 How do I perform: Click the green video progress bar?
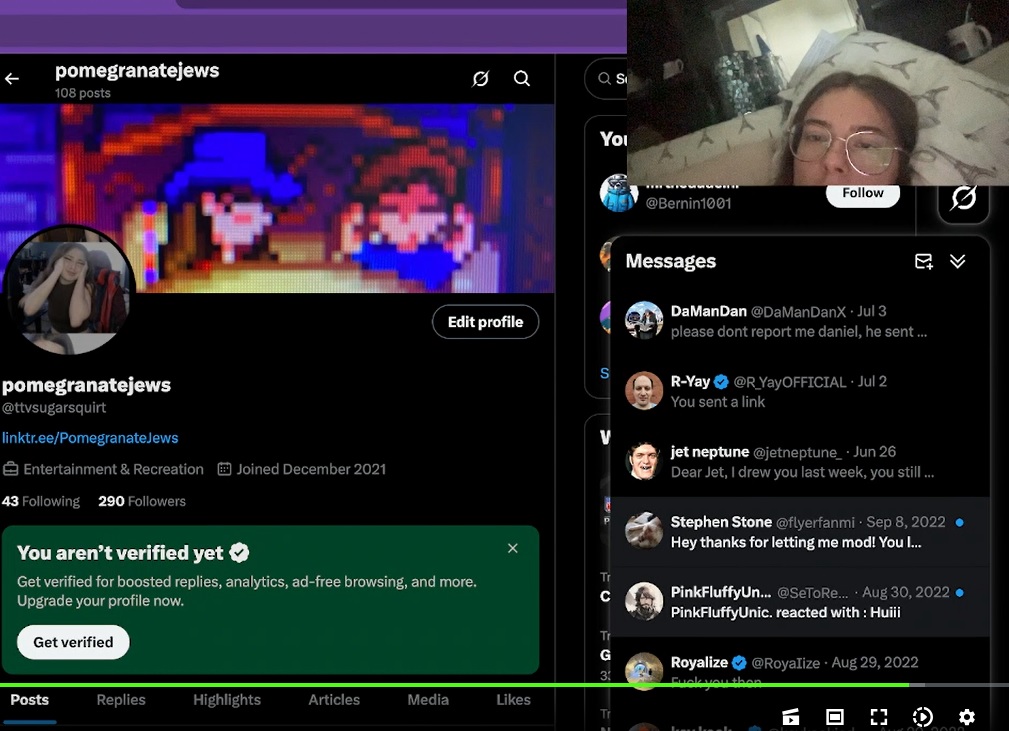pos(454,685)
